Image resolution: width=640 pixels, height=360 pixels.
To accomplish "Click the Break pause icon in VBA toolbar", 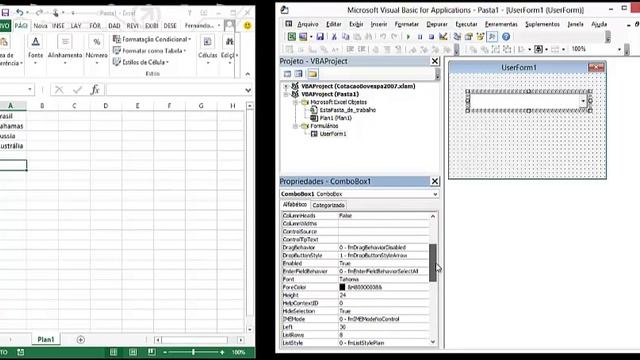I will (x=420, y=37).
